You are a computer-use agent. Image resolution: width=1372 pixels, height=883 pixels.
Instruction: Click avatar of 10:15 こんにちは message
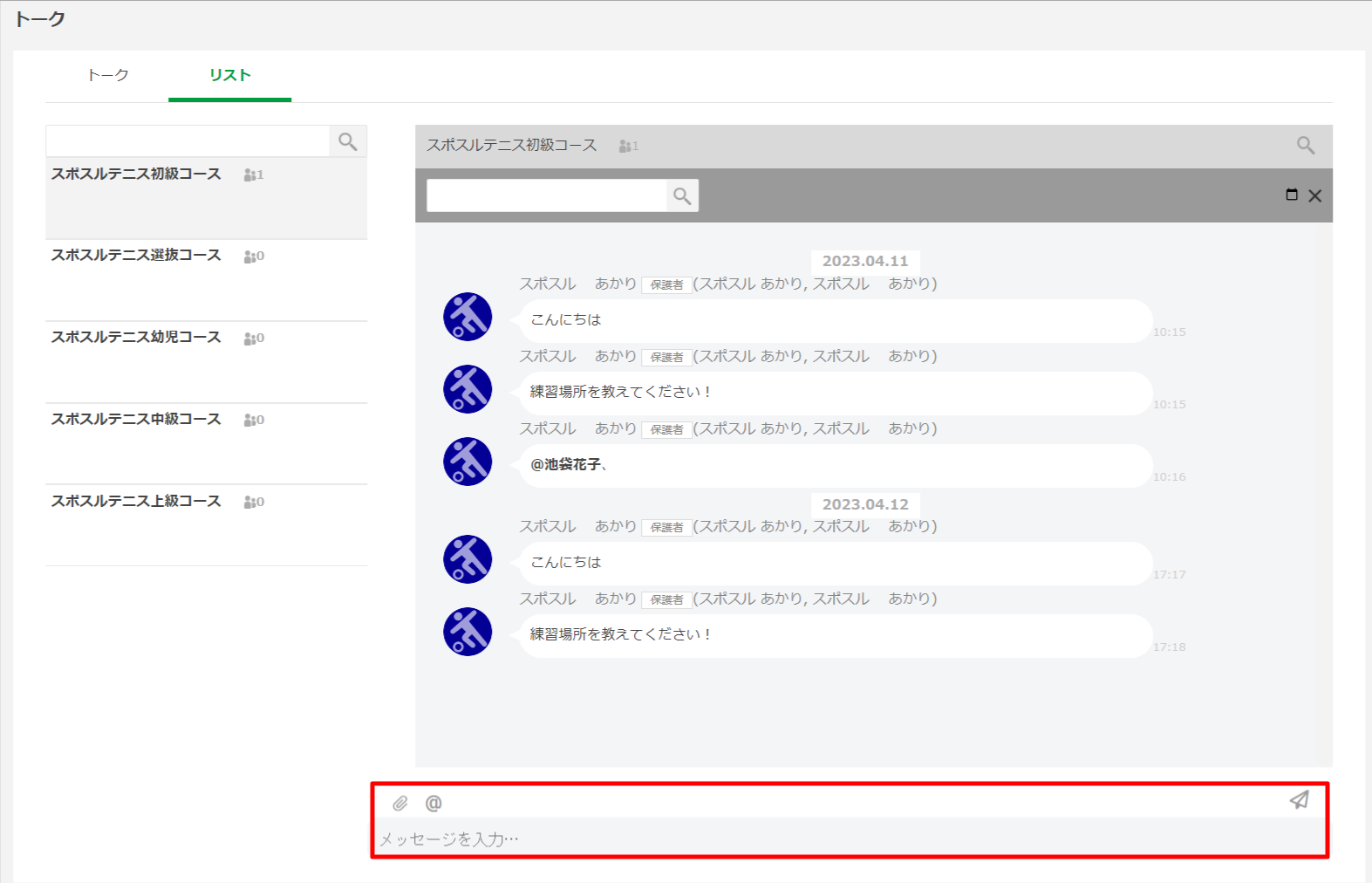(468, 317)
